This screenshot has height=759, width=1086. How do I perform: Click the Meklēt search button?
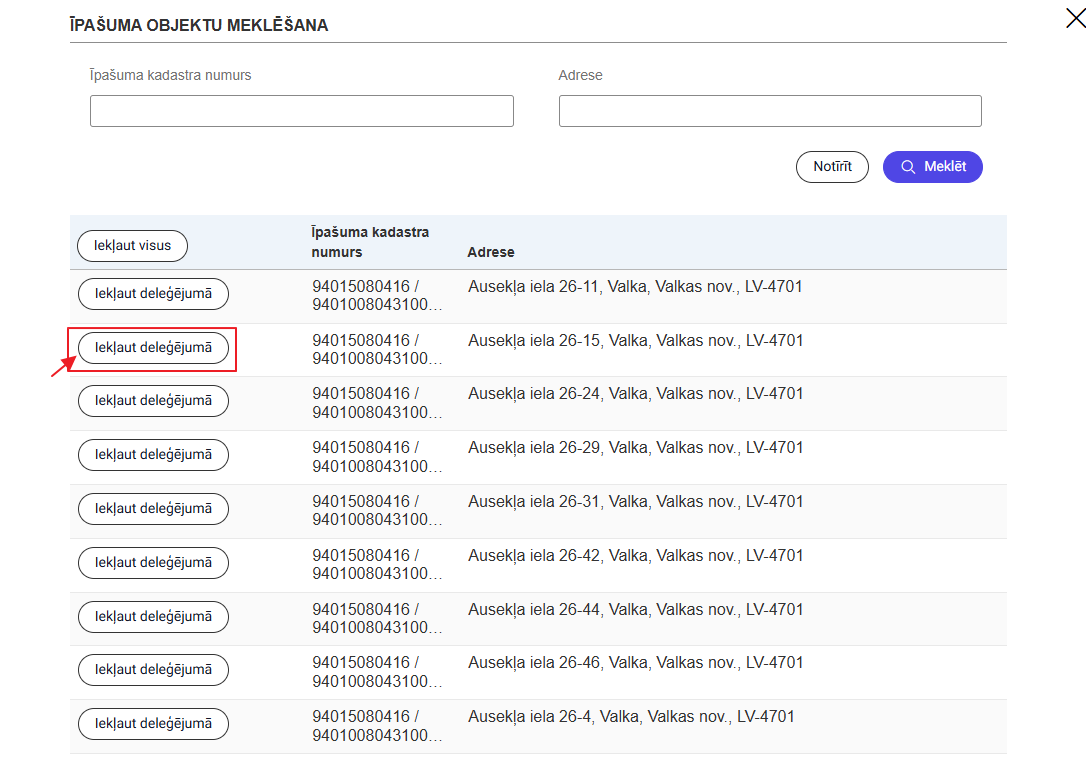pyautogui.click(x=932, y=167)
